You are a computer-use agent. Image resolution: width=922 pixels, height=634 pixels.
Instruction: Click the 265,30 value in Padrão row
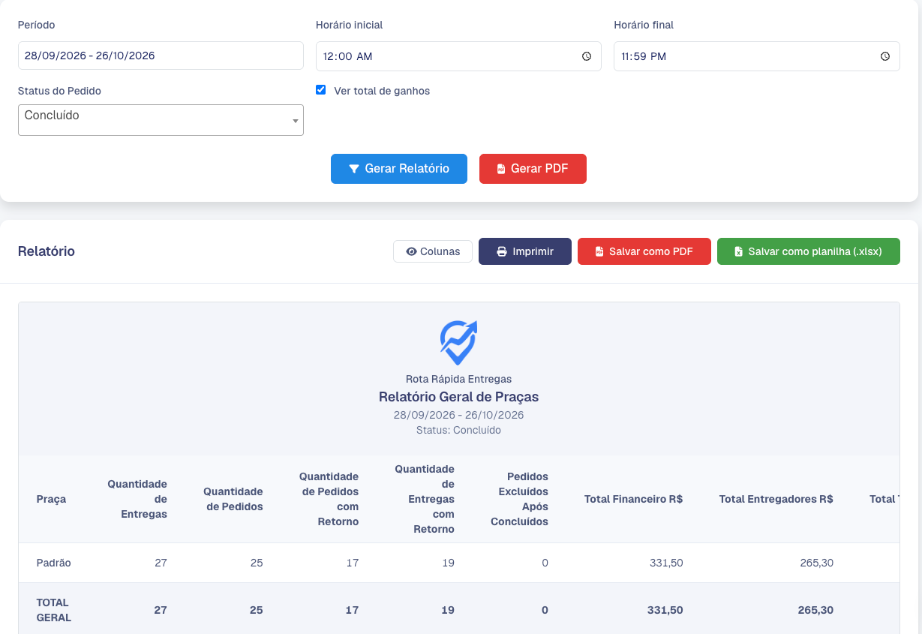[817, 563]
